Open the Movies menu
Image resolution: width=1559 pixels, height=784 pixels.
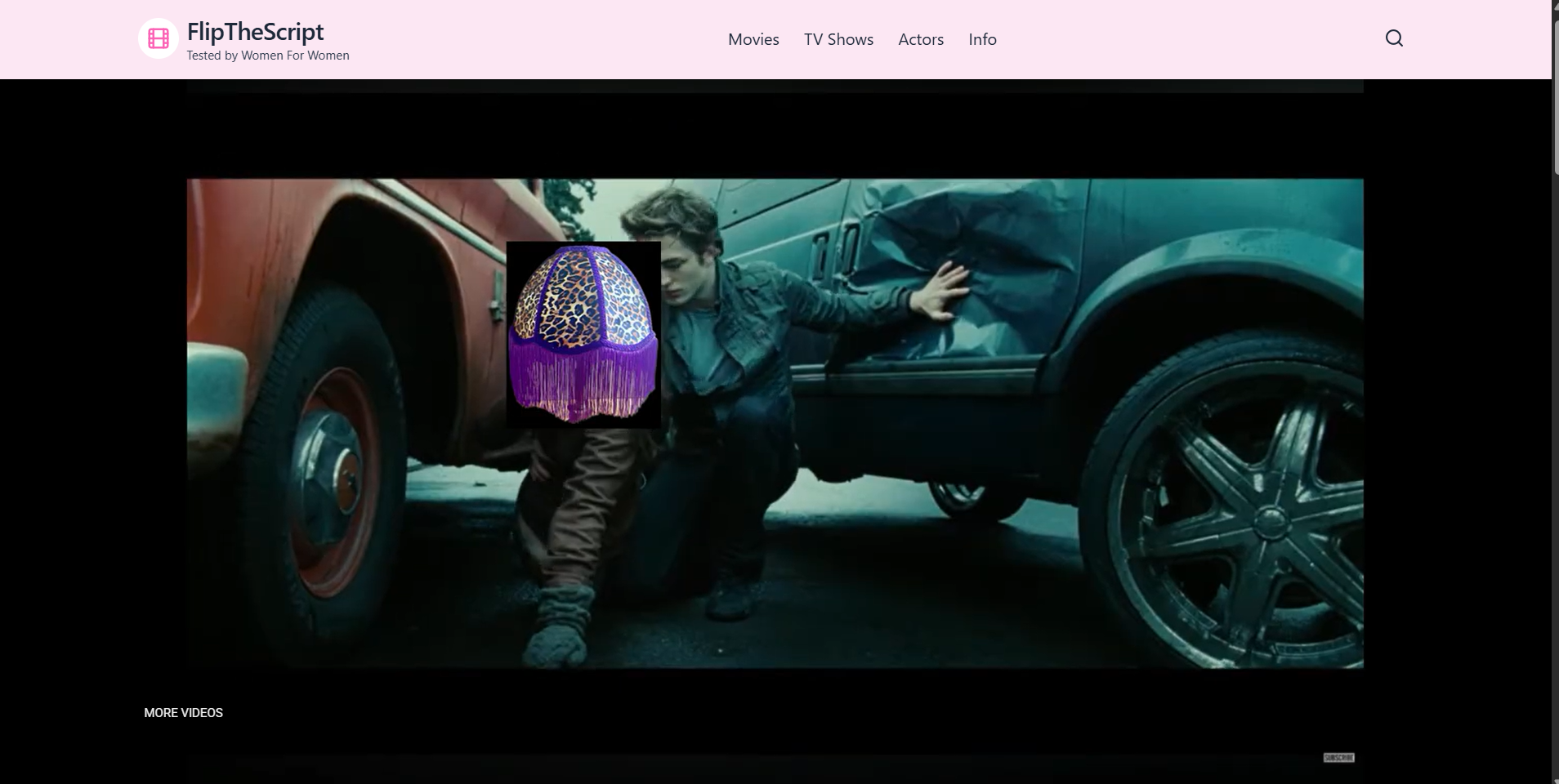point(753,39)
